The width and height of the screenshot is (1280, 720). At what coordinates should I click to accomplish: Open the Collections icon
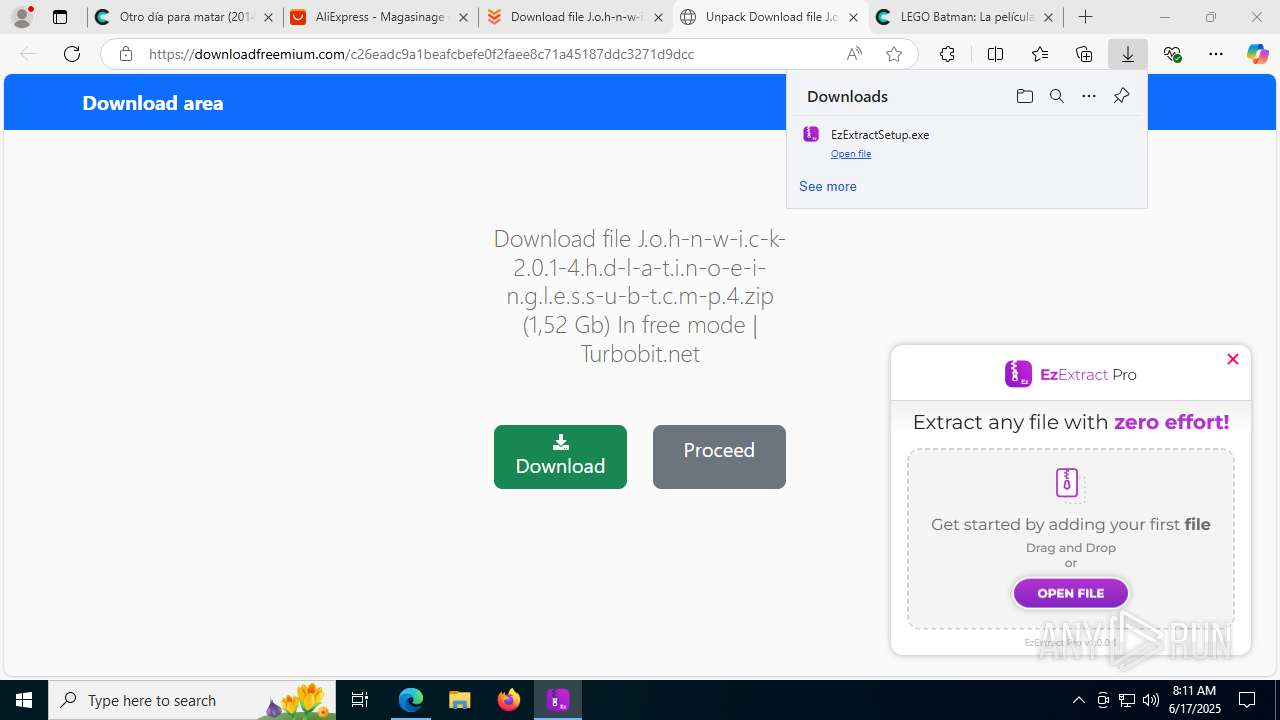click(x=1084, y=54)
